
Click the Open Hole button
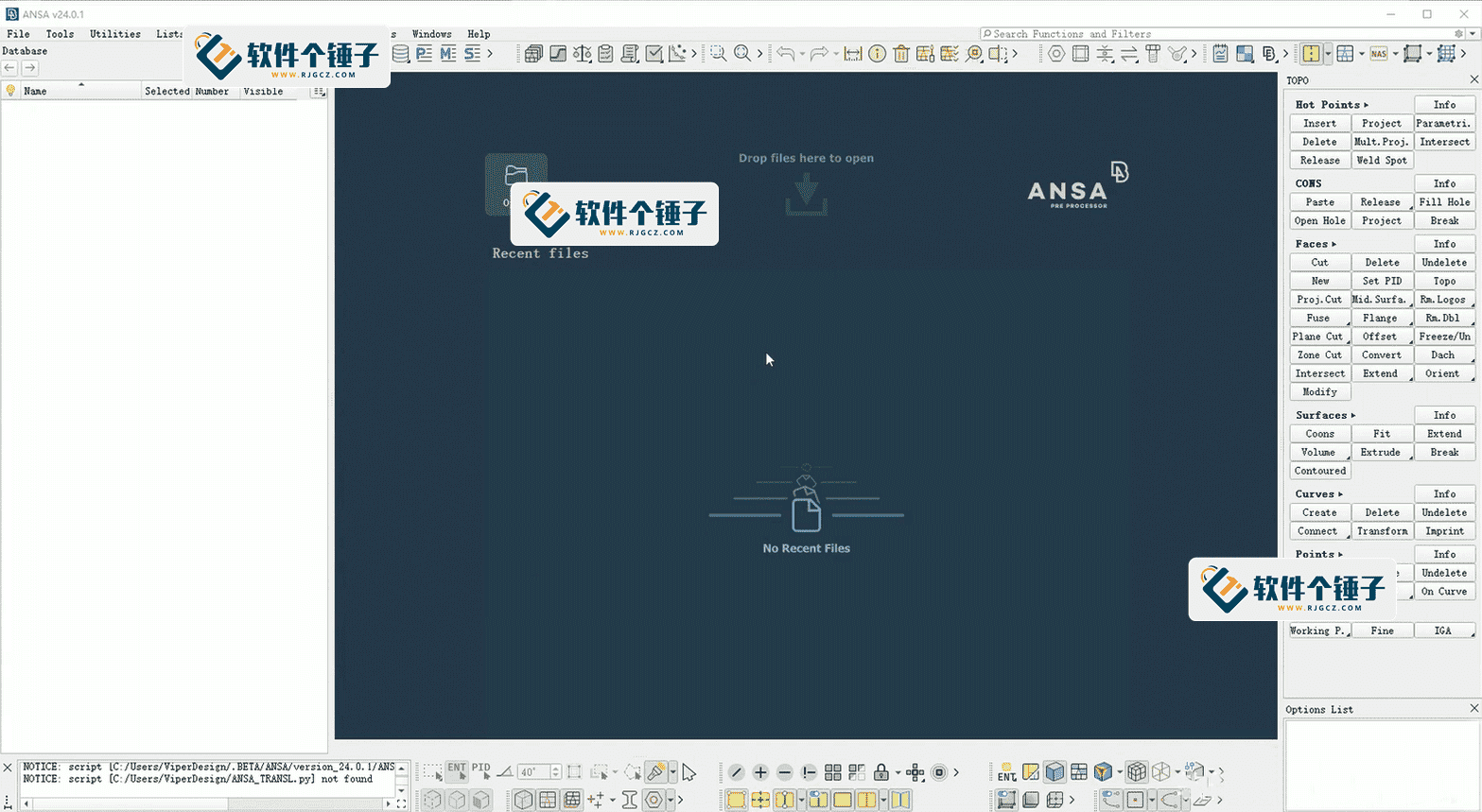[1319, 221]
